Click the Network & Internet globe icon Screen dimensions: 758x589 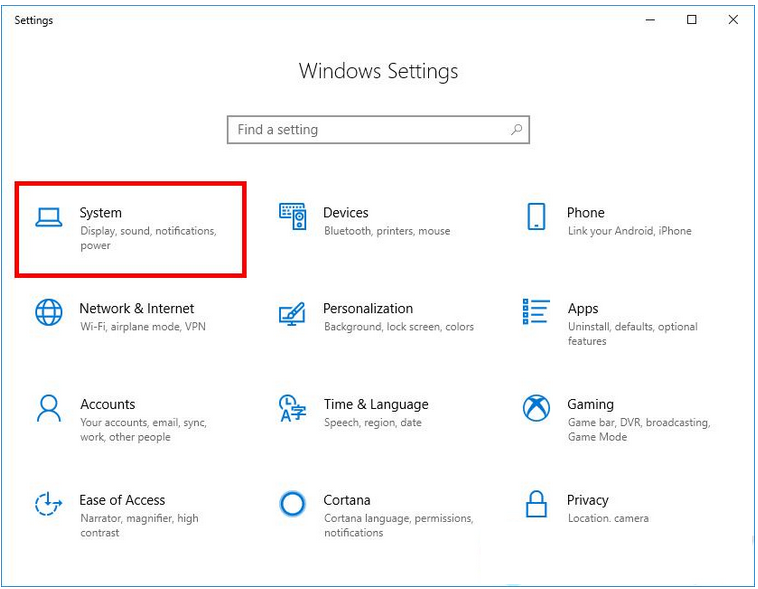(x=48, y=312)
